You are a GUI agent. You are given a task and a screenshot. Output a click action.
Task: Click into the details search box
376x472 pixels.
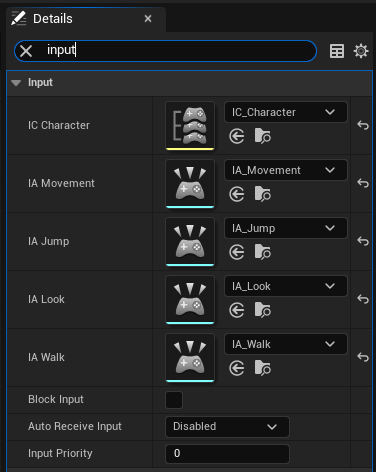tap(177, 51)
